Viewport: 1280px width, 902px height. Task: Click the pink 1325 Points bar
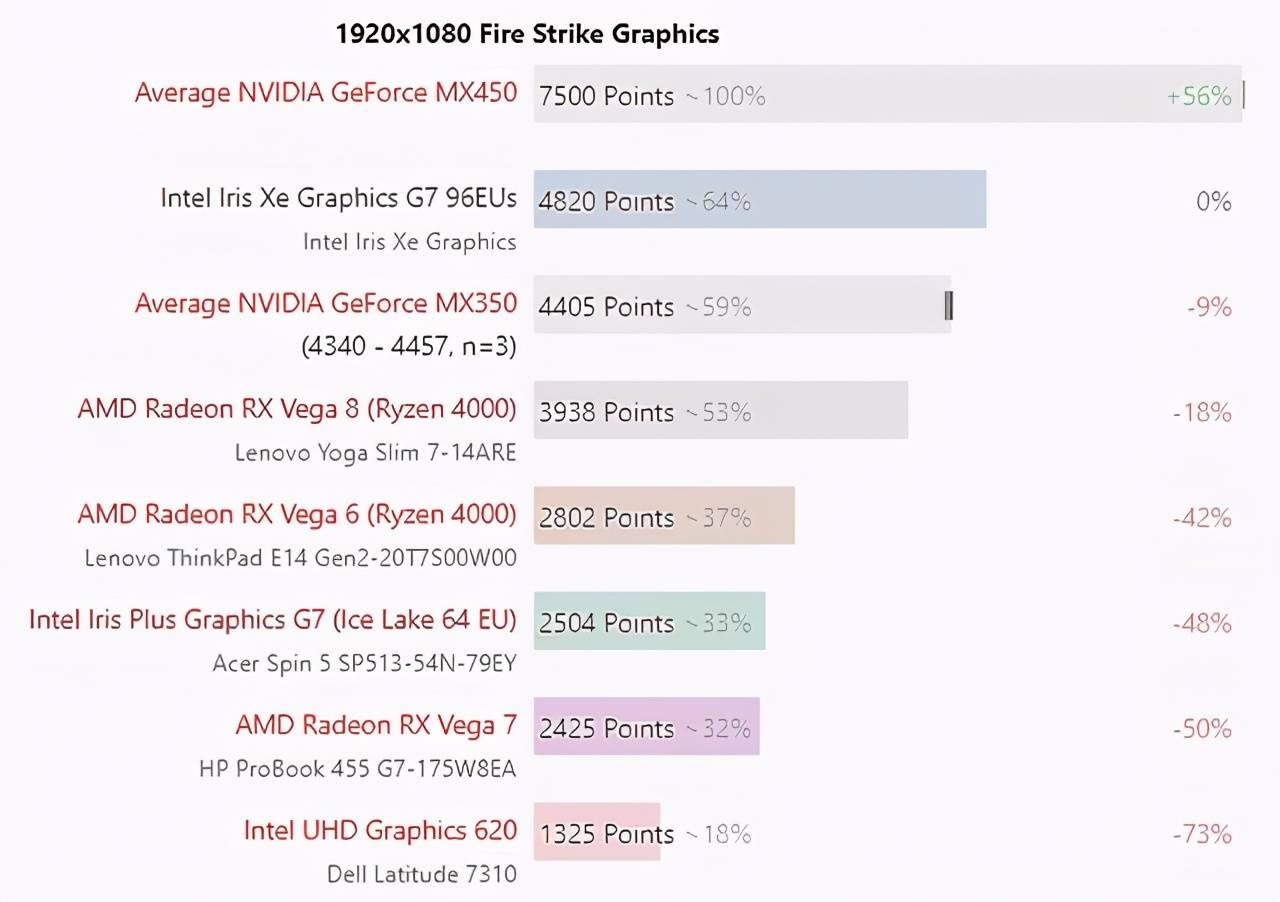pos(596,832)
